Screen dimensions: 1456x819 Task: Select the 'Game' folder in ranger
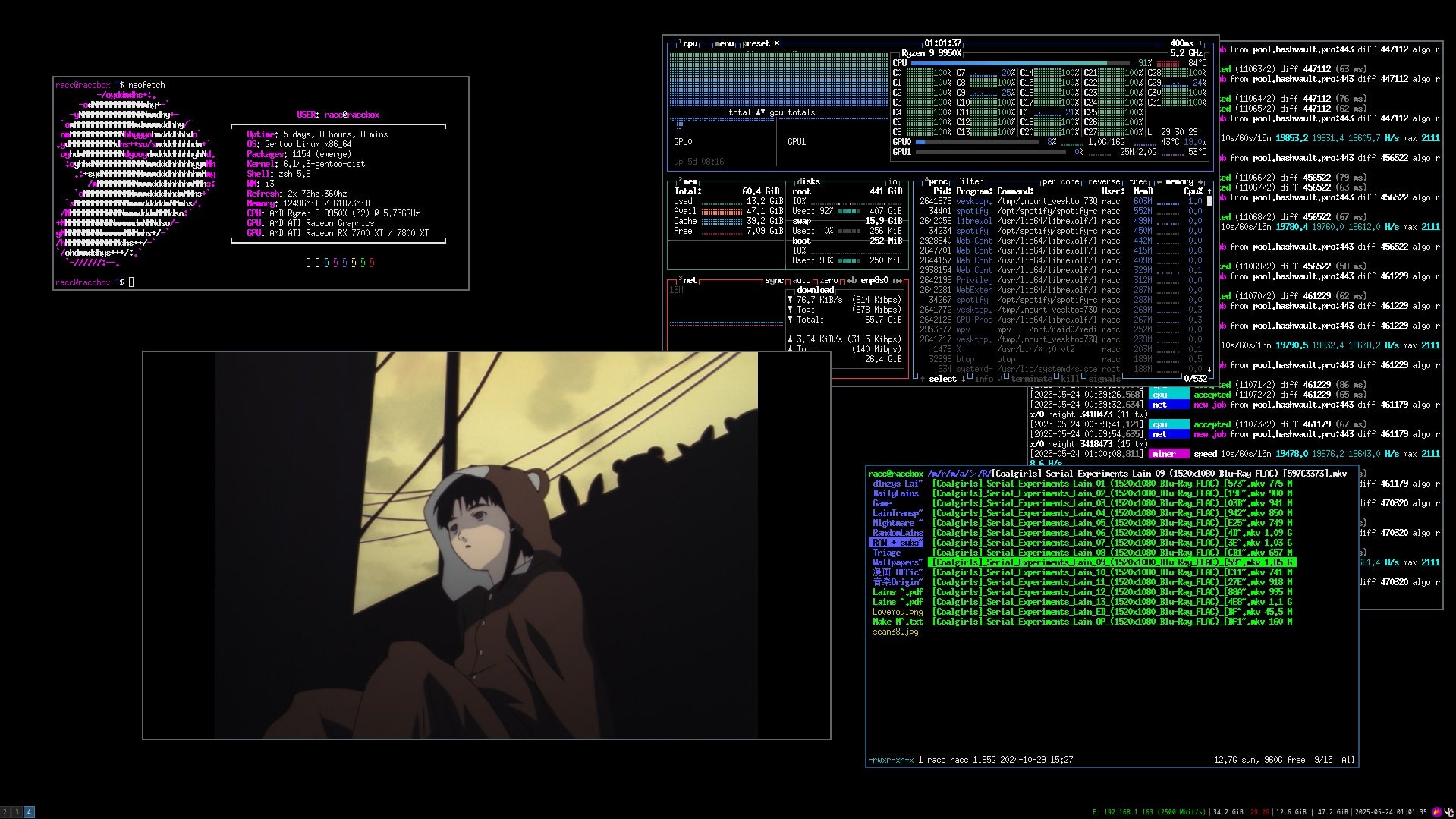click(882, 503)
